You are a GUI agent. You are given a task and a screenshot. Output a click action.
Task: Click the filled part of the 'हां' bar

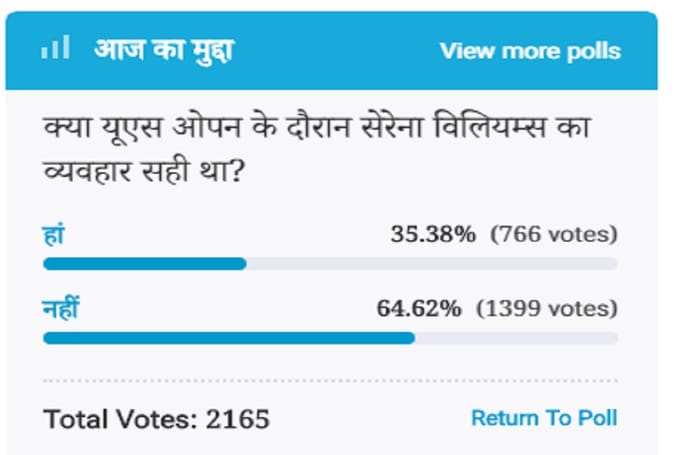(144, 264)
